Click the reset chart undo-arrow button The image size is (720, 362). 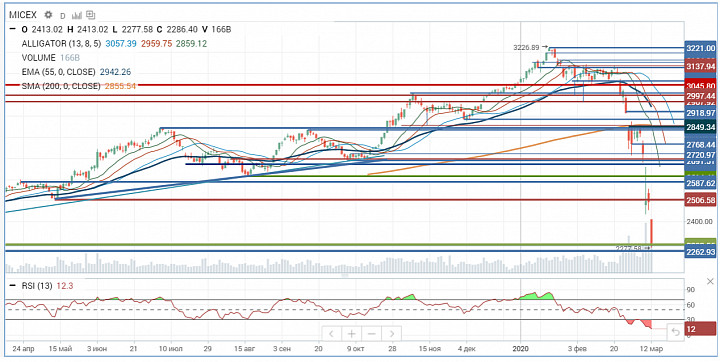675,332
